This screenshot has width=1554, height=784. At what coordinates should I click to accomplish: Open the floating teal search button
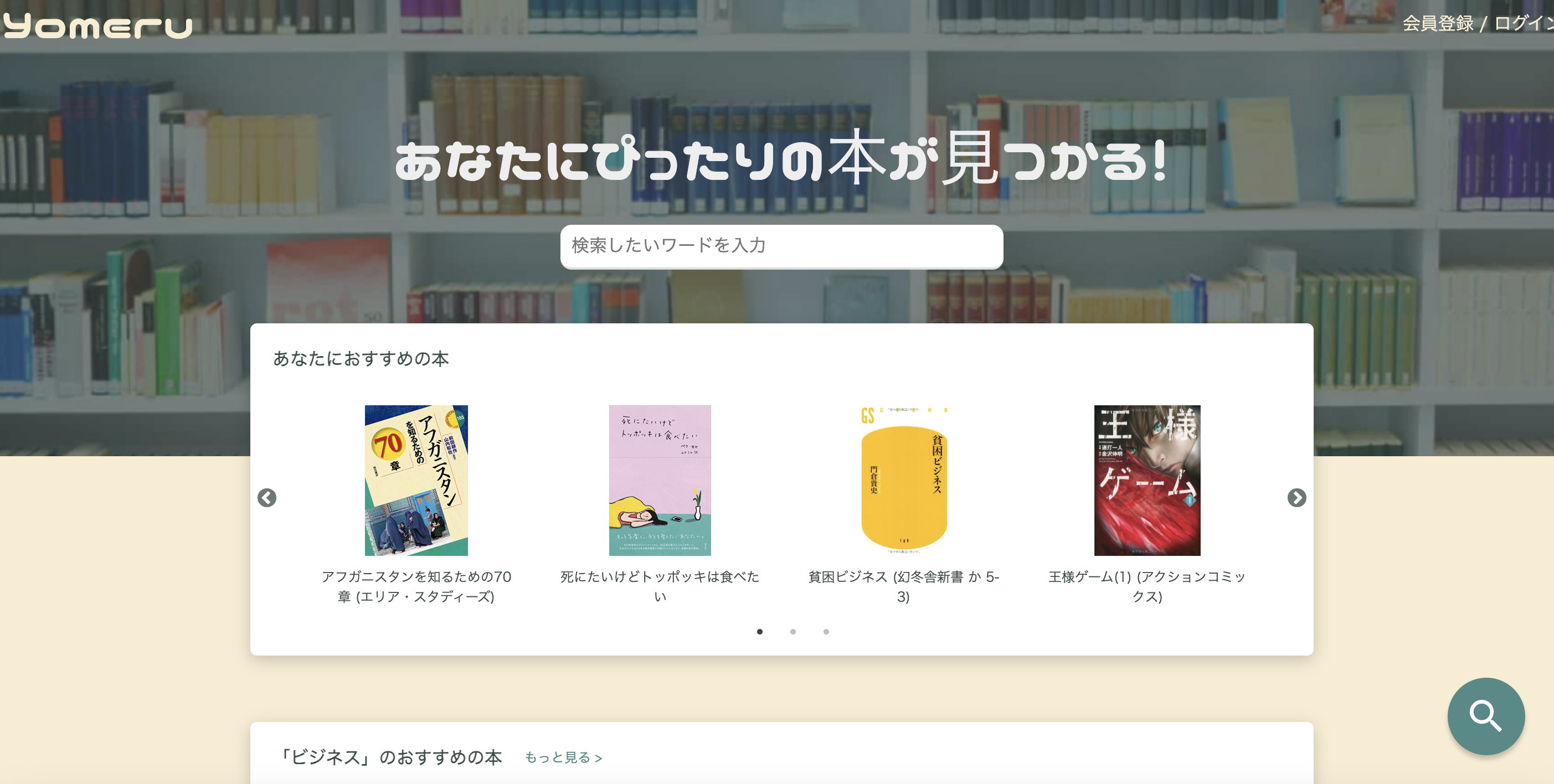(x=1486, y=716)
